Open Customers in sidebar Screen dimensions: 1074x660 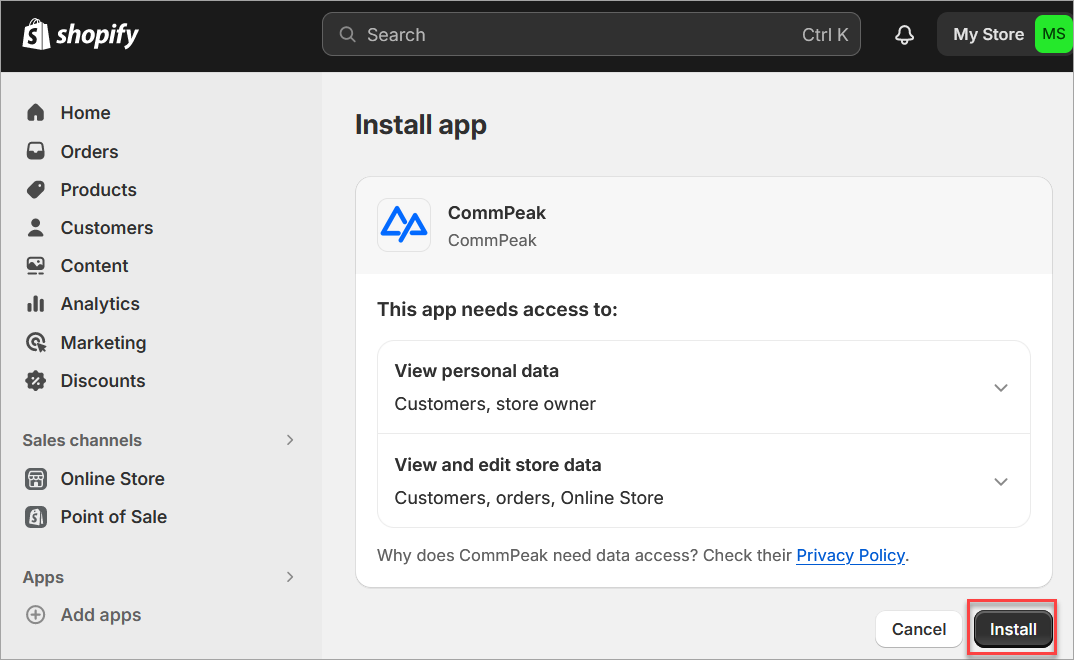[107, 227]
